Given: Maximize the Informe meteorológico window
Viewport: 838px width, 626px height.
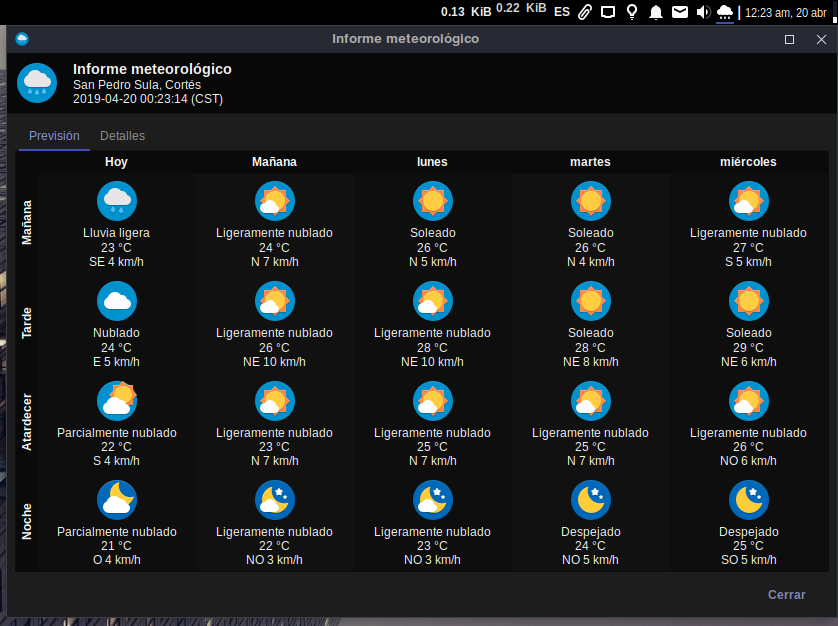Looking at the screenshot, I should (x=789, y=40).
